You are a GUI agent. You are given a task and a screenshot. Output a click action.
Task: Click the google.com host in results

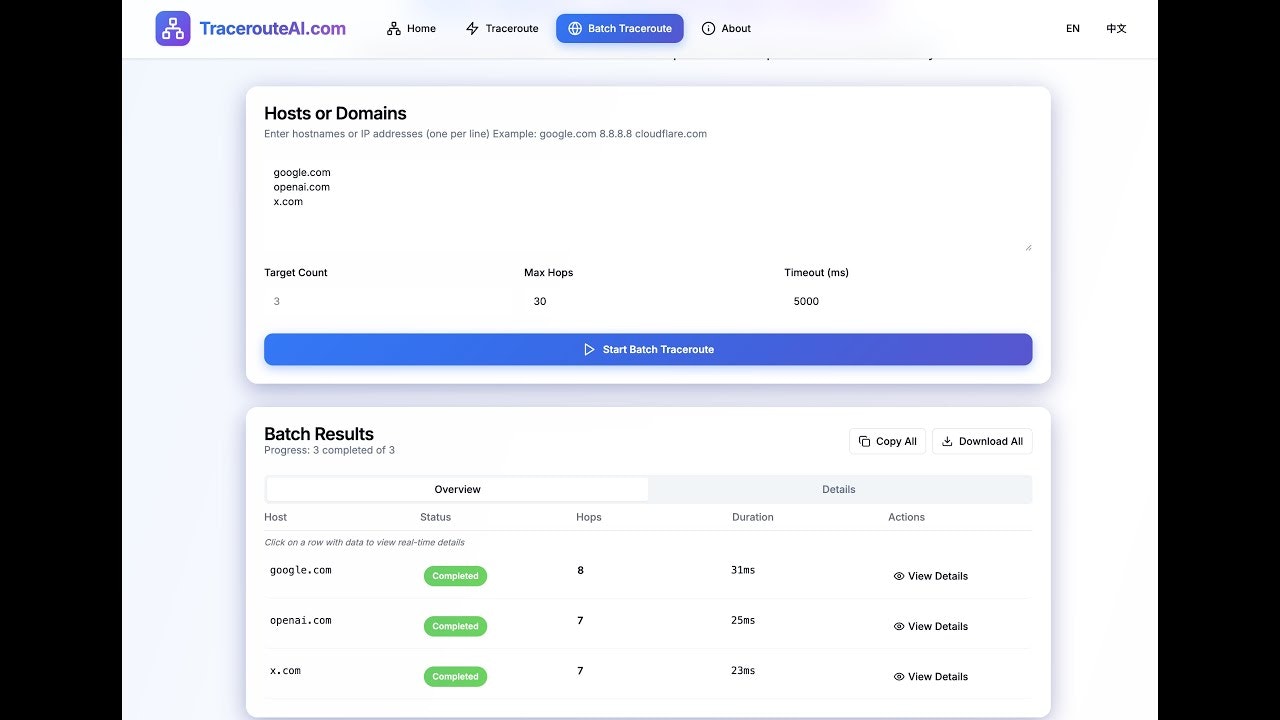click(x=300, y=570)
